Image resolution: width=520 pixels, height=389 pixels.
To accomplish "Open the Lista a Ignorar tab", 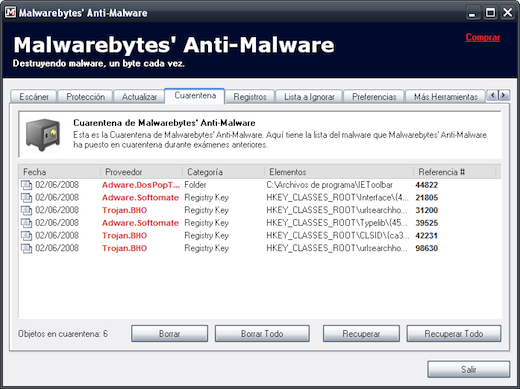I will tap(309, 97).
